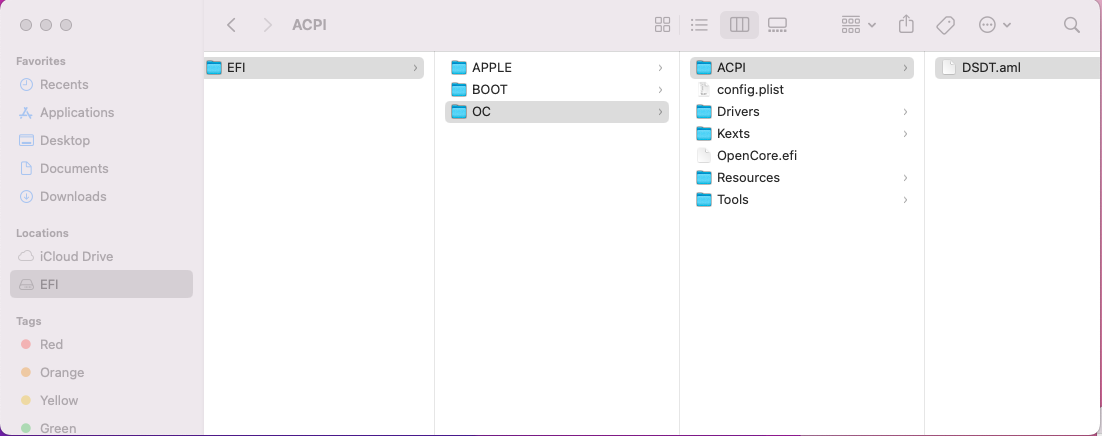The width and height of the screenshot is (1102, 436).
Task: Expand the Kexts folder chevron
Action: pyautogui.click(x=905, y=134)
